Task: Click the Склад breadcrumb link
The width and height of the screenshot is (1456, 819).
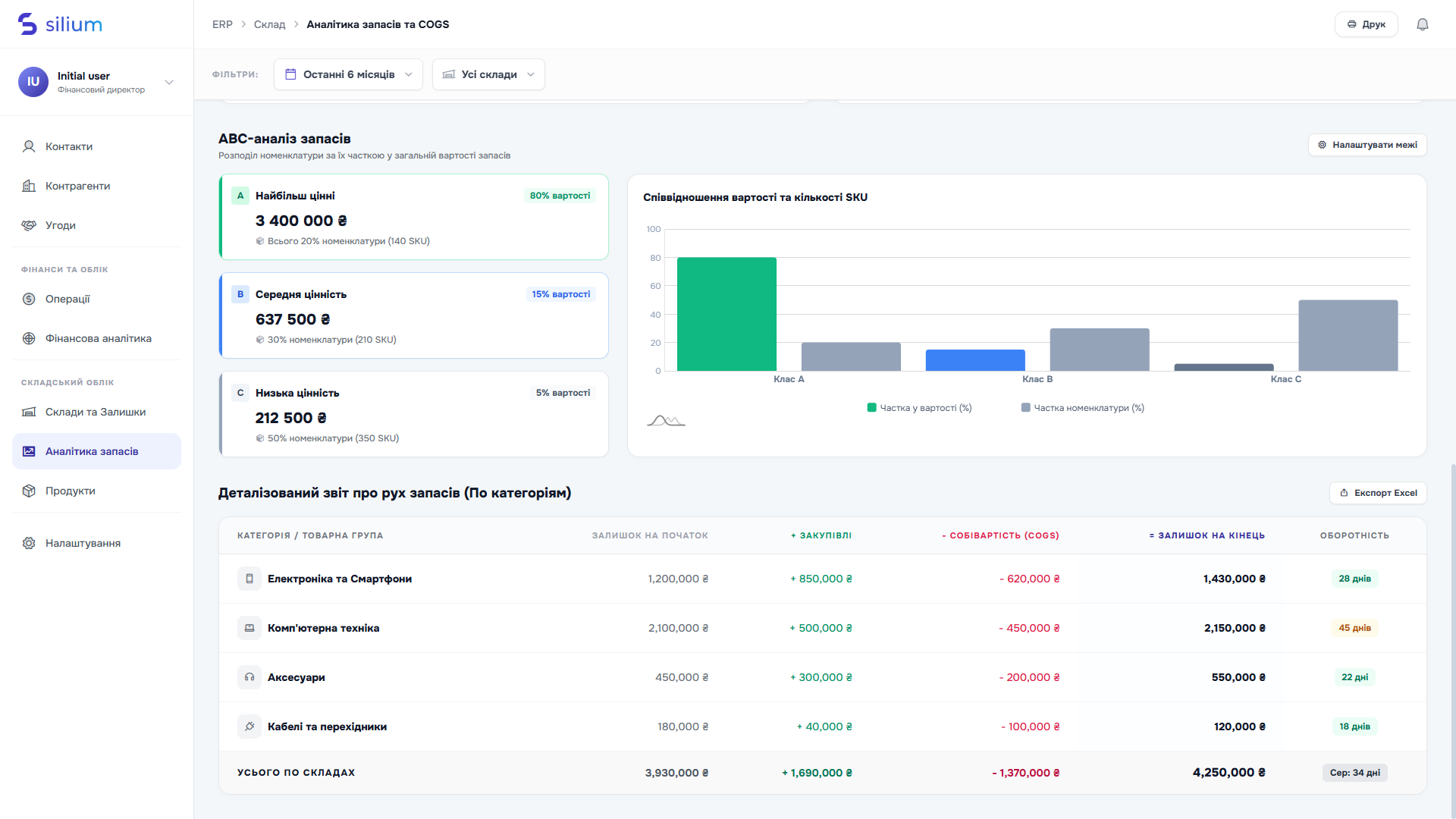Action: pyautogui.click(x=269, y=24)
